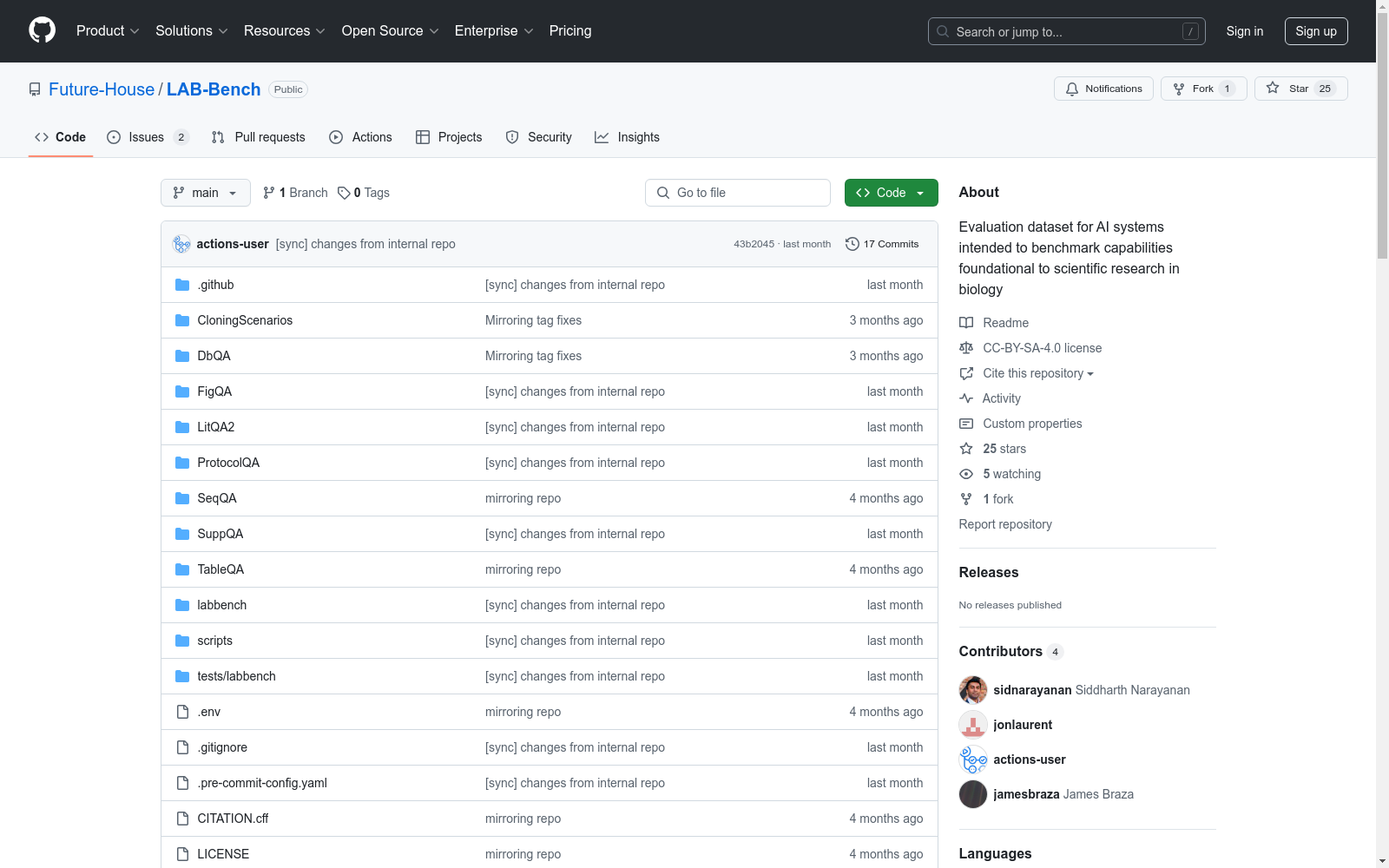This screenshot has width=1389, height=868.
Task: Open the .github folder icon
Action: click(182, 285)
